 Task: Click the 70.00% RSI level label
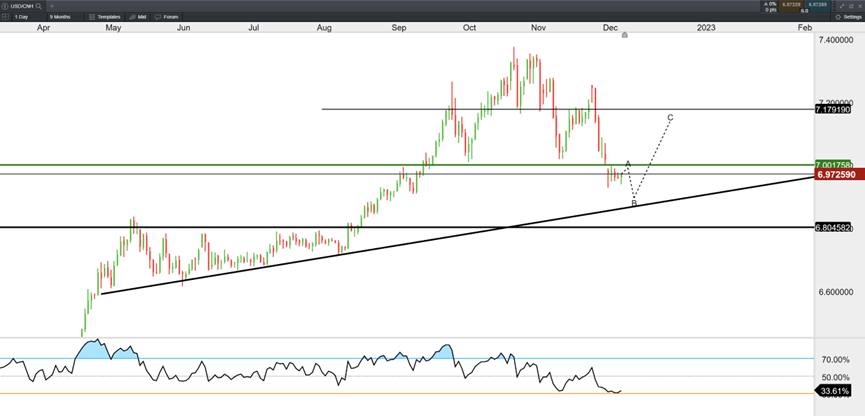[835, 360]
